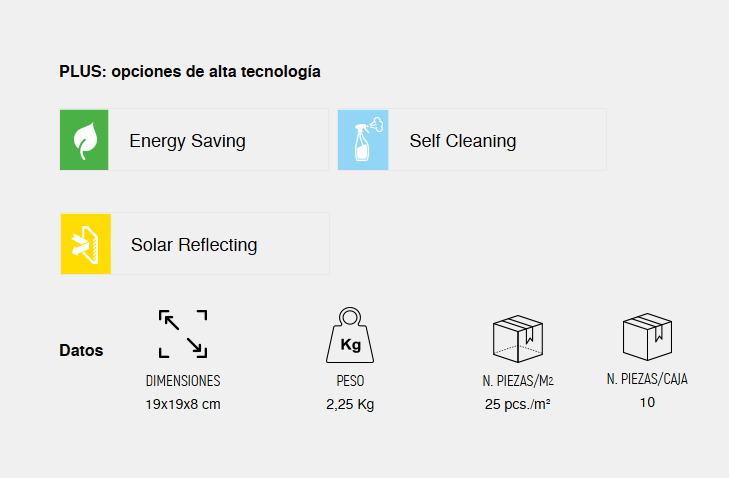Click the Kg weight icon
The height and width of the screenshot is (478, 729).
pyautogui.click(x=350, y=335)
